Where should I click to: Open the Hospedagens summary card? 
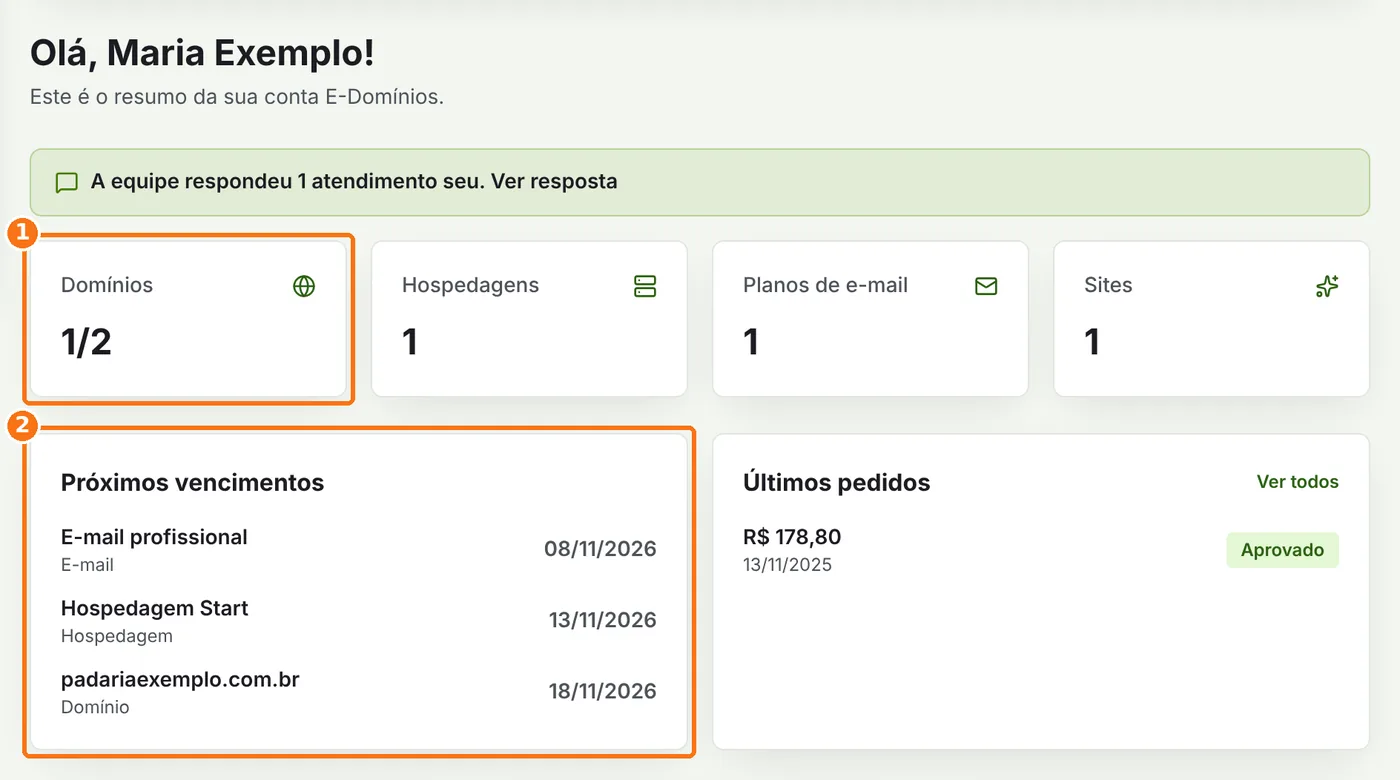point(530,319)
